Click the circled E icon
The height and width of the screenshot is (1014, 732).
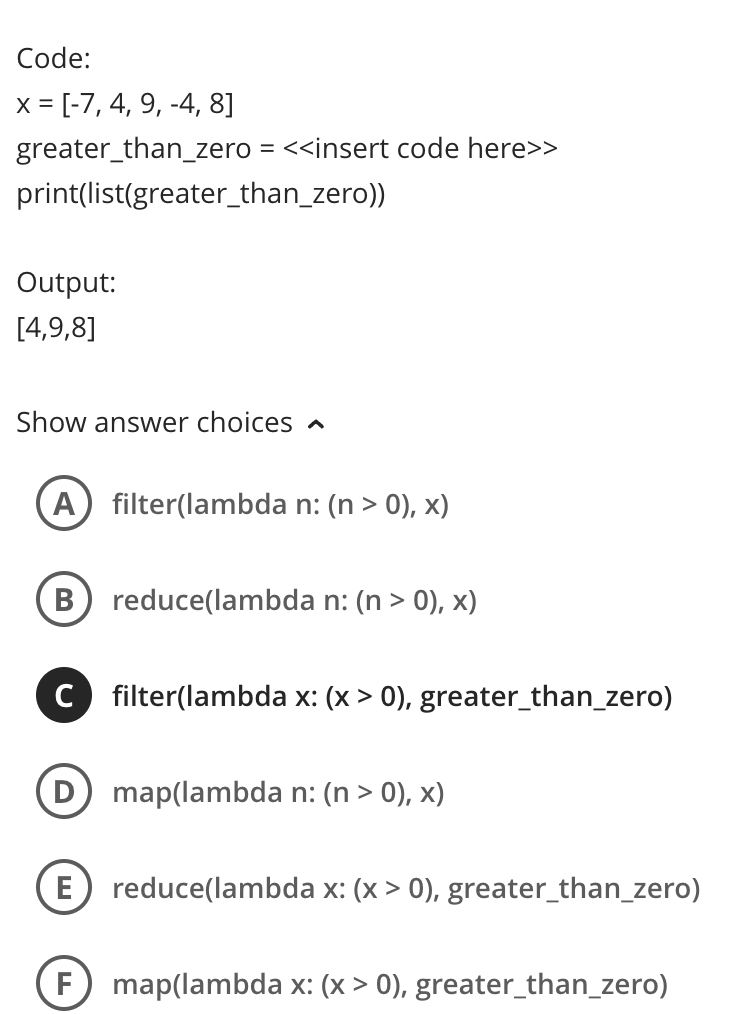(x=63, y=888)
